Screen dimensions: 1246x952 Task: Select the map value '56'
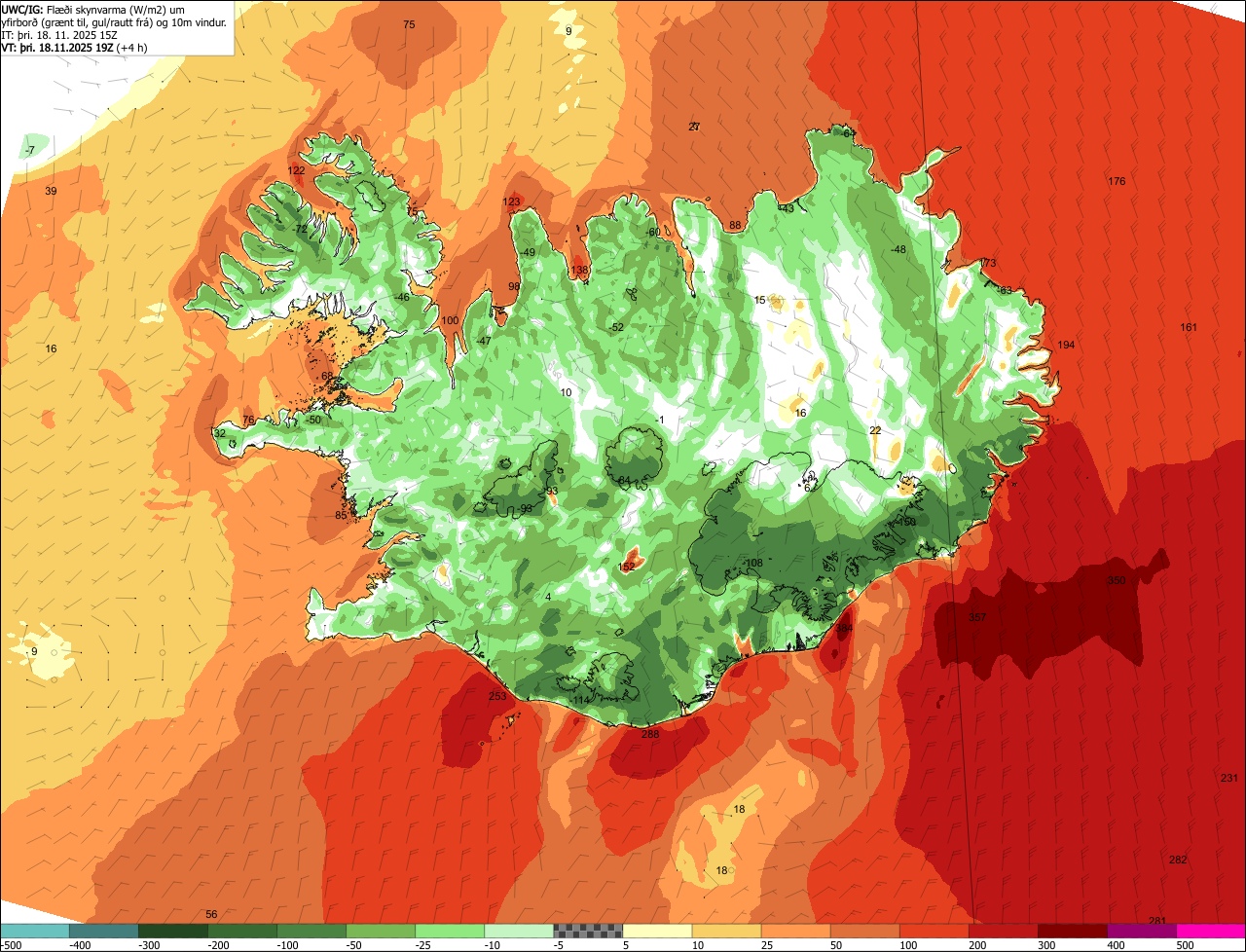coord(211,914)
